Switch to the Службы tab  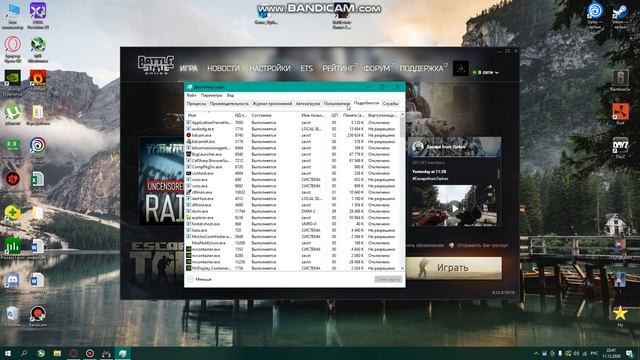click(x=391, y=104)
